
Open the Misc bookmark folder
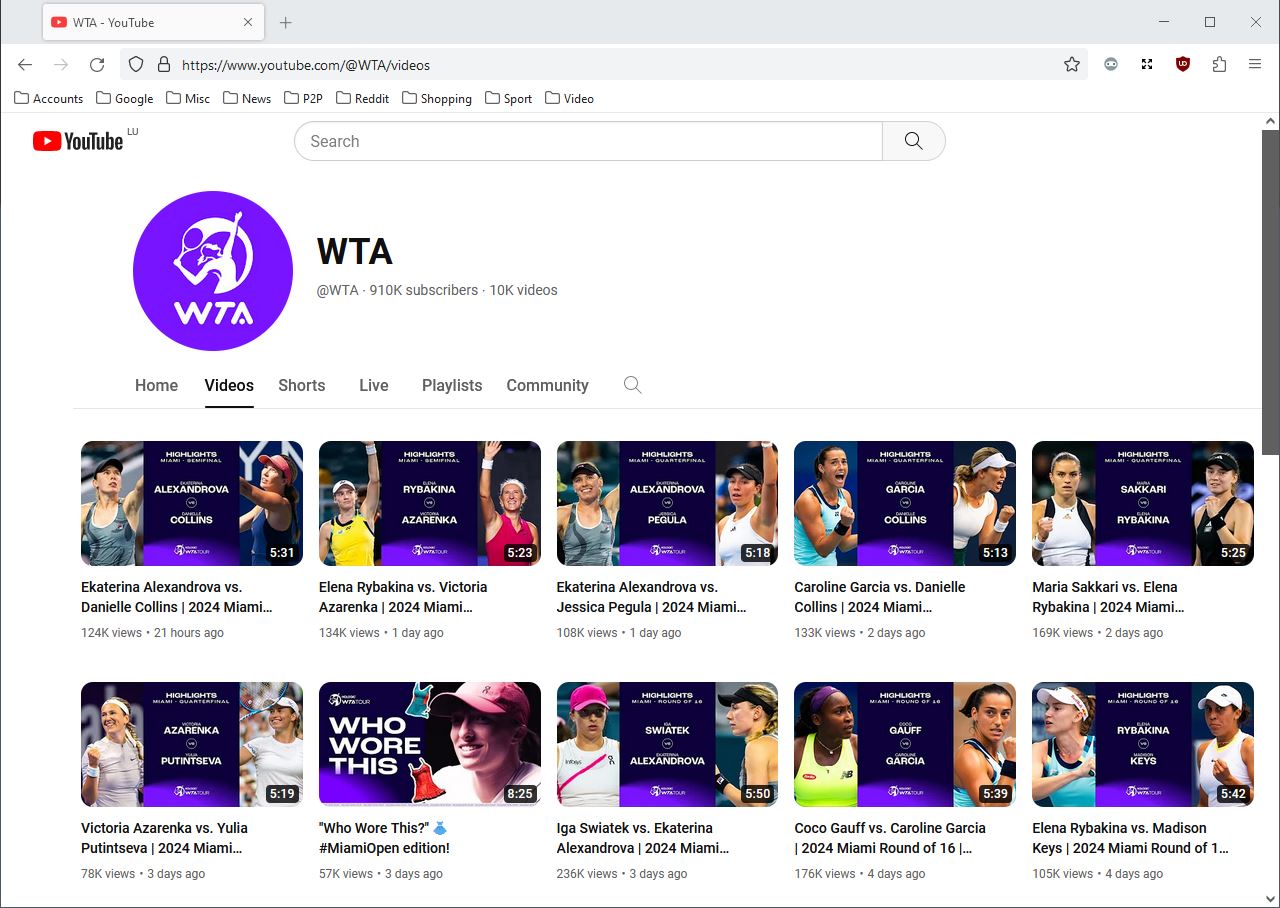[x=188, y=98]
